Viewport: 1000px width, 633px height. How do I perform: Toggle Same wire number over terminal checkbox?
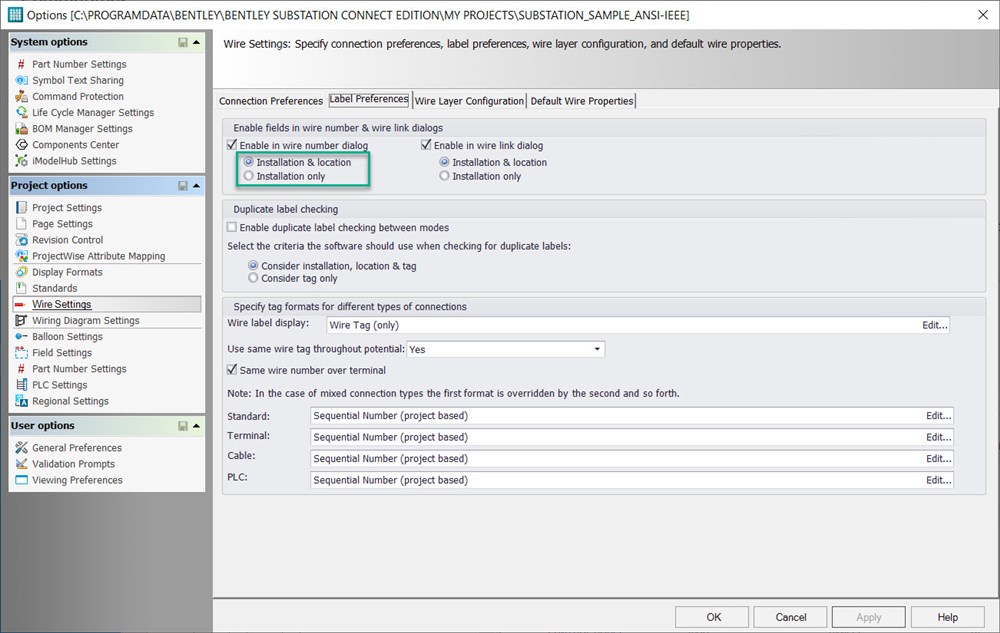pyautogui.click(x=232, y=370)
